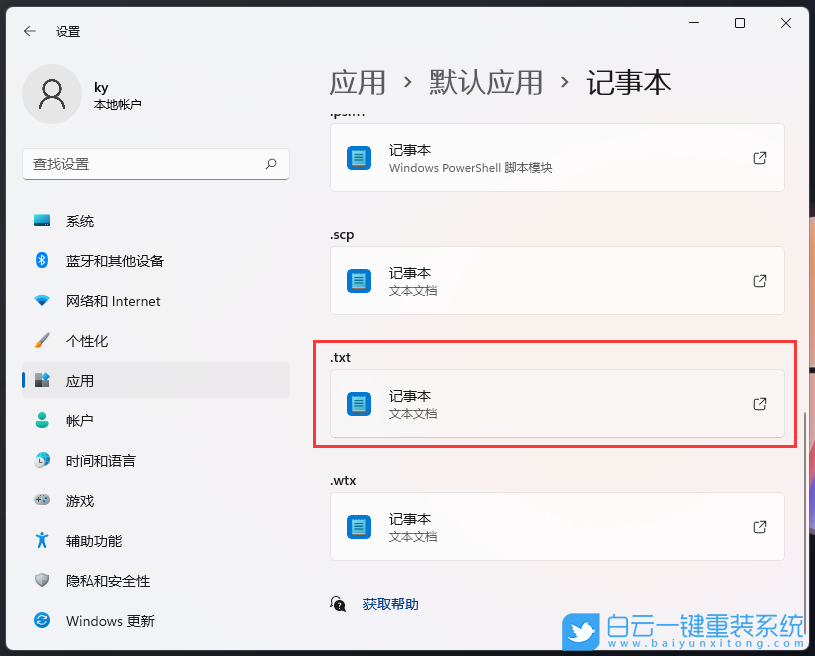Open 默认应用 from the breadcrumb

[x=486, y=83]
